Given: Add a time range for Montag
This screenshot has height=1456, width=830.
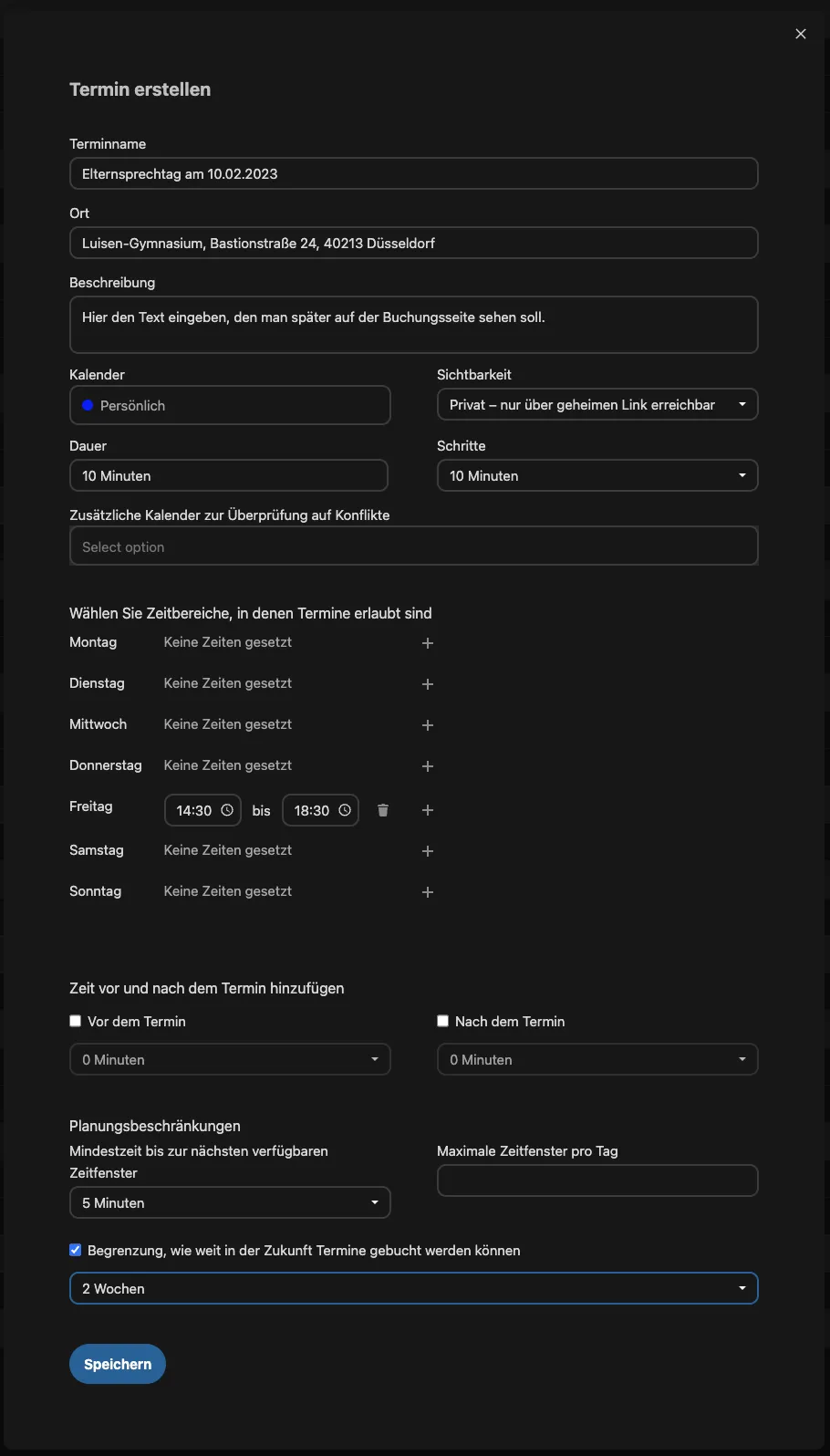Looking at the screenshot, I should click(x=427, y=643).
